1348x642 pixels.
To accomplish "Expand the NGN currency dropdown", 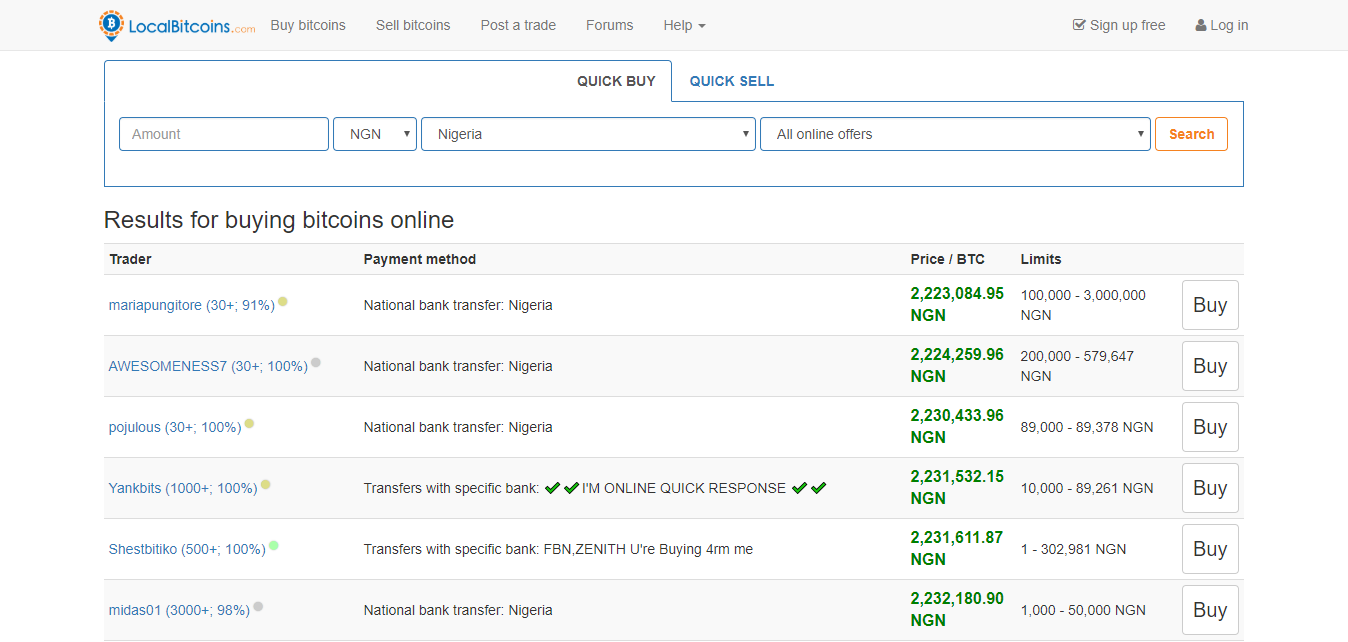I will coord(375,134).
